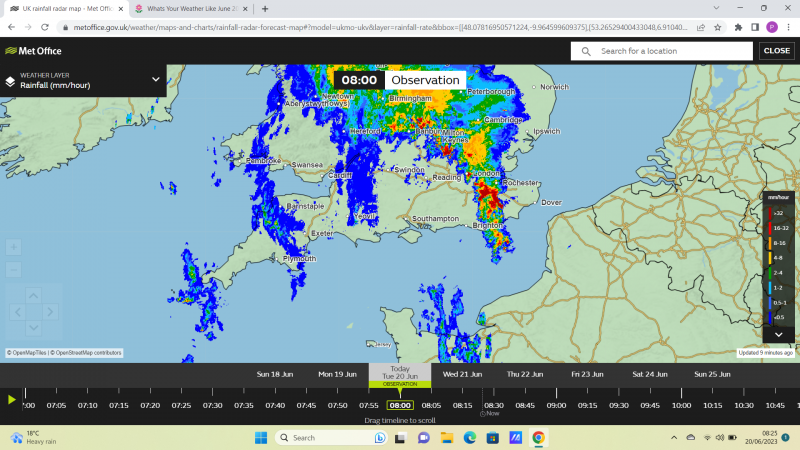This screenshot has width=800, height=450.
Task: Collapse the mm/hour legend with chevron
Action: click(779, 335)
